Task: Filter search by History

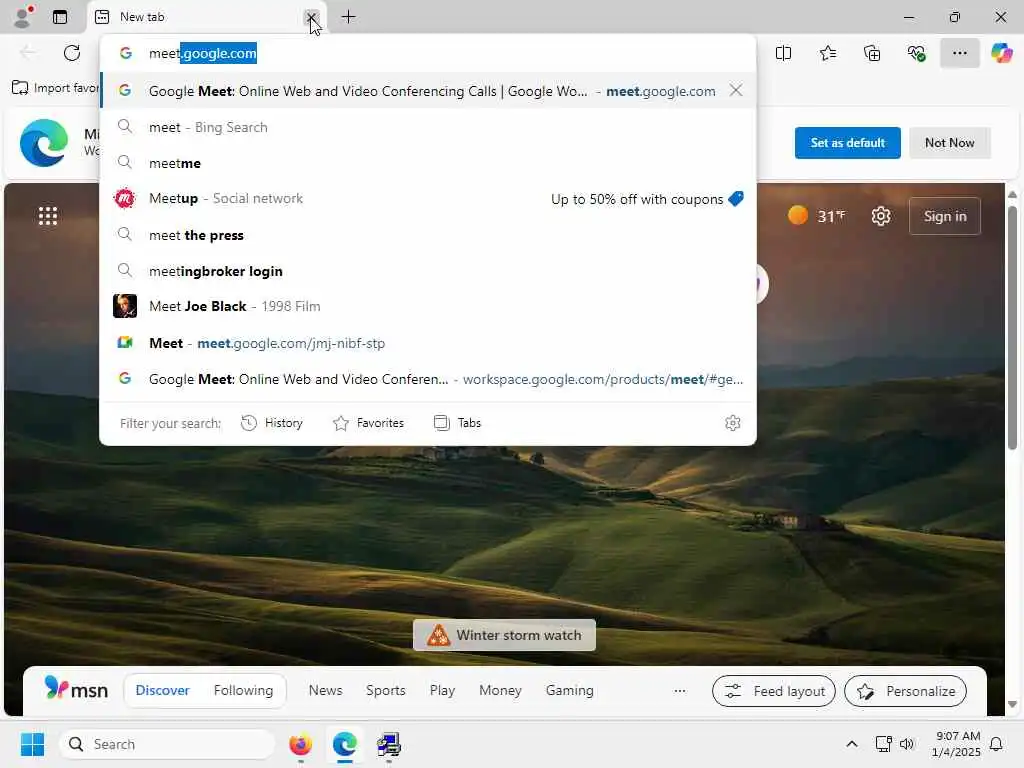Action: click(x=272, y=423)
